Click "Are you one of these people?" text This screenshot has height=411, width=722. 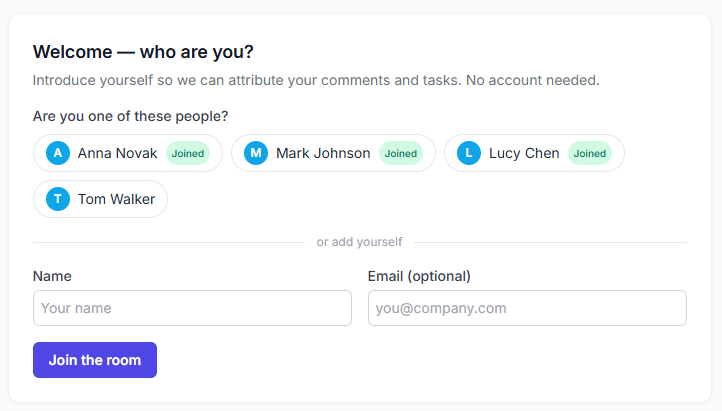coord(130,116)
